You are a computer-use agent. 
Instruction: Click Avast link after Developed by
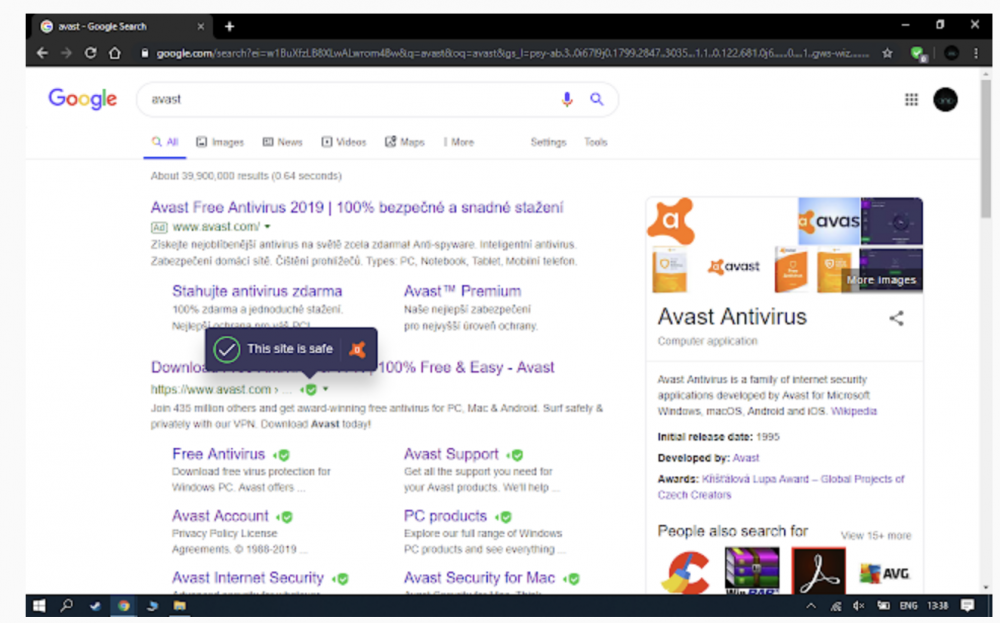(746, 458)
